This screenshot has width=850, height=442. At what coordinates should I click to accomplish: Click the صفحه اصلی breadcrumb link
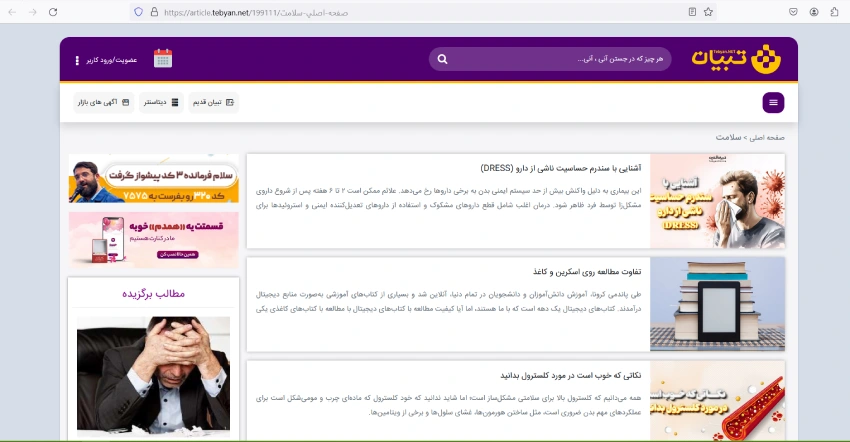767,137
